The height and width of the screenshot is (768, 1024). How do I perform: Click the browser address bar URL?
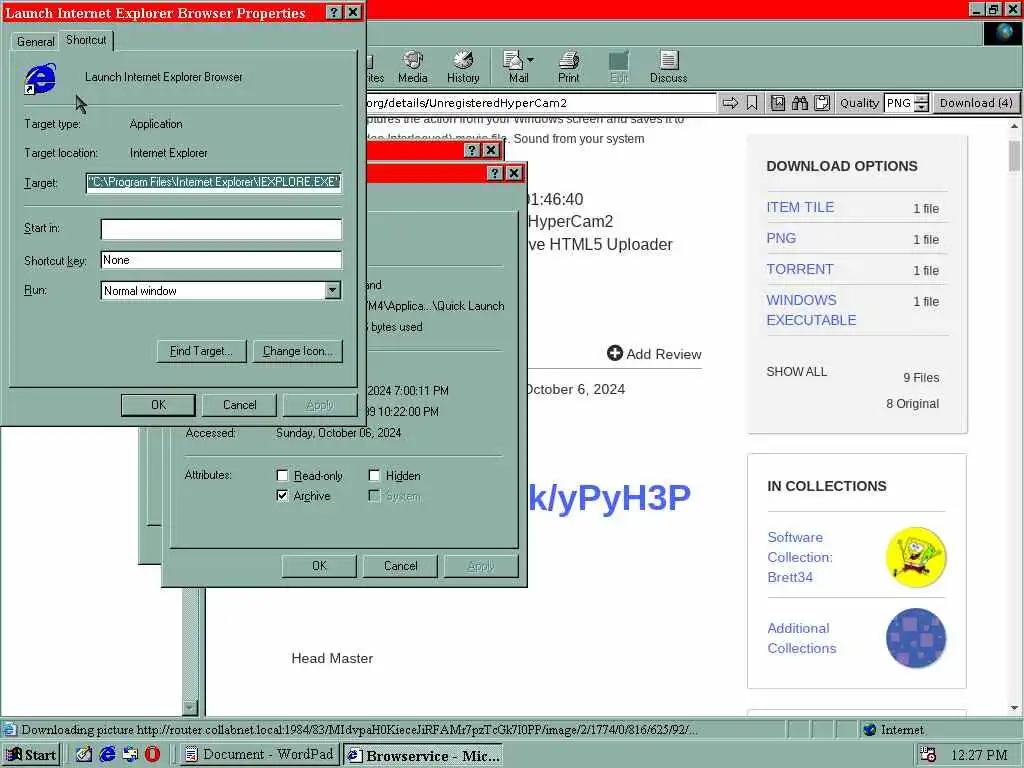pyautogui.click(x=541, y=103)
